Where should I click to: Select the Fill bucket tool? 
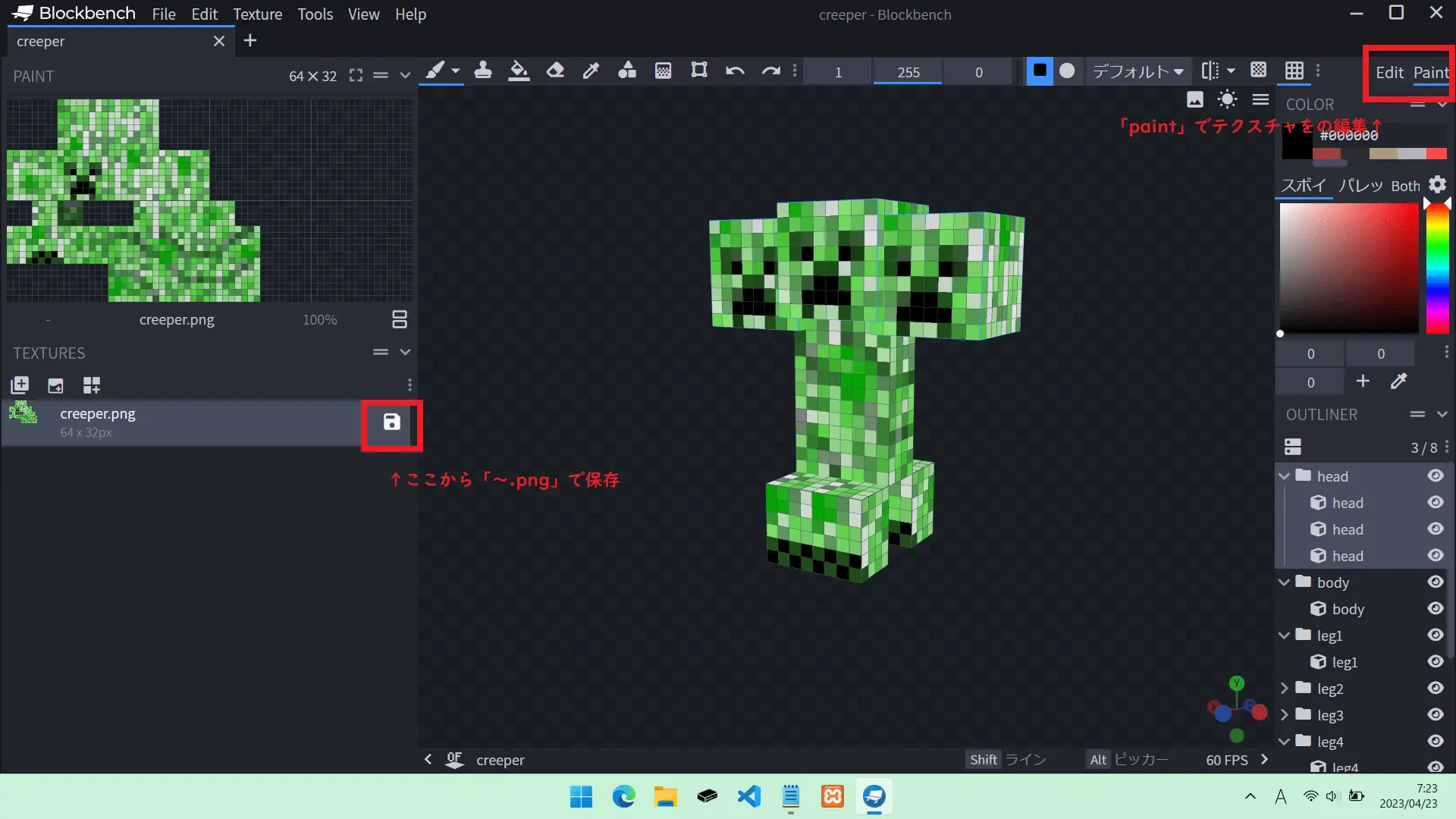[519, 71]
